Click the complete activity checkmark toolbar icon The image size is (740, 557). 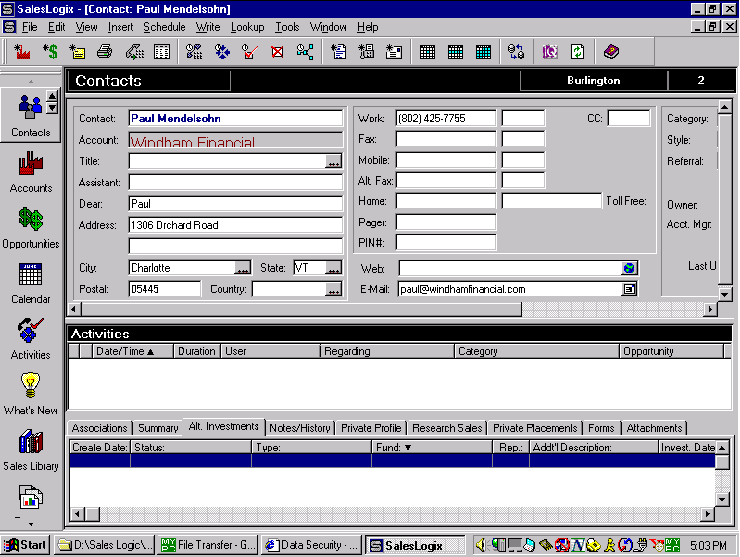(250, 51)
